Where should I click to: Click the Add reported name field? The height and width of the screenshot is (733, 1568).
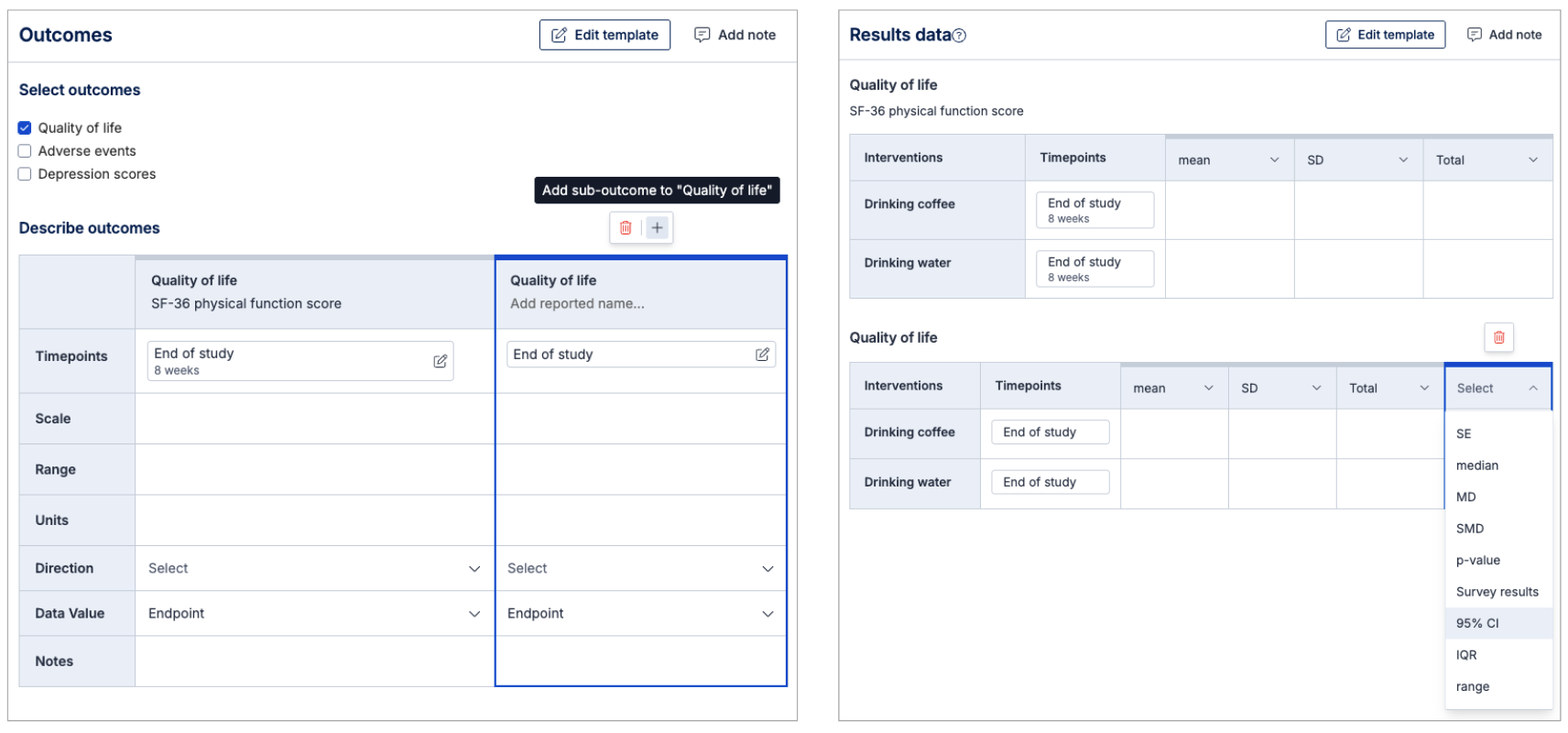(x=577, y=304)
